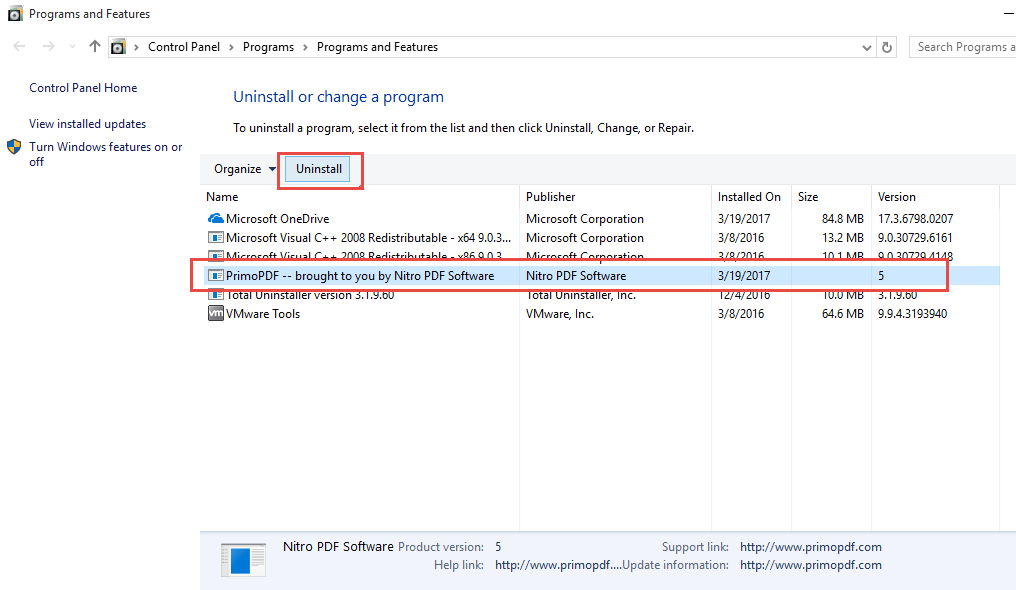Click the Uninstall button
Screen dimensions: 1016x590
319,169
